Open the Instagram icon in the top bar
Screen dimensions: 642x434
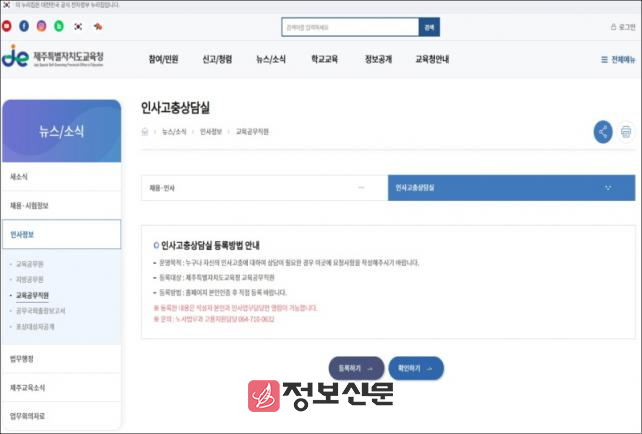point(42,26)
